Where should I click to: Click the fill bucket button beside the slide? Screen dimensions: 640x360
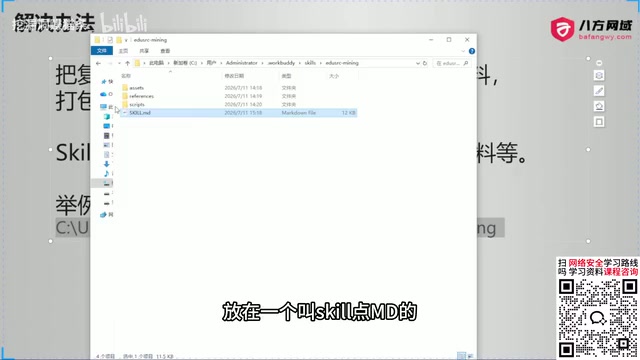point(599,107)
